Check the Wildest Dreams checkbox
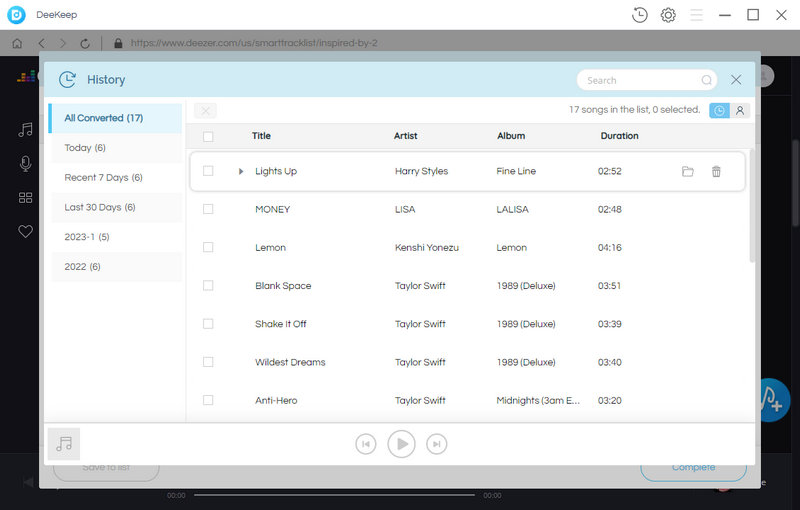 click(208, 362)
